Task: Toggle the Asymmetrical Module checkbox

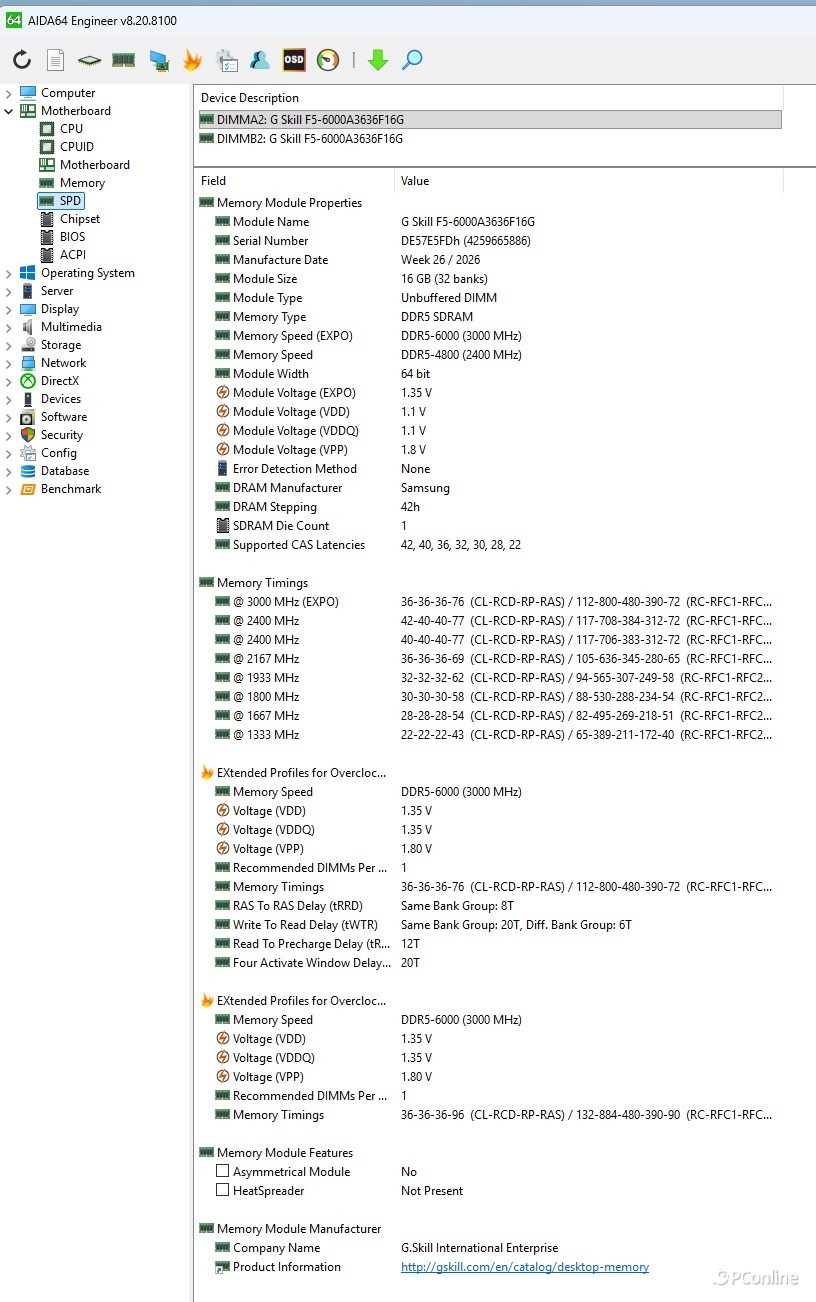Action: (x=223, y=1171)
